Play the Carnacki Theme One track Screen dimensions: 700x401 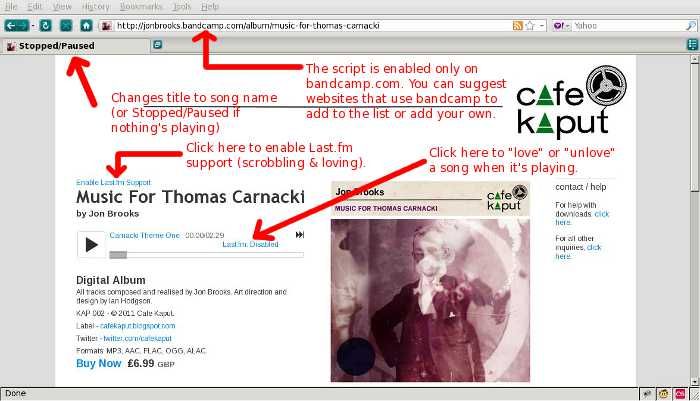(92, 245)
